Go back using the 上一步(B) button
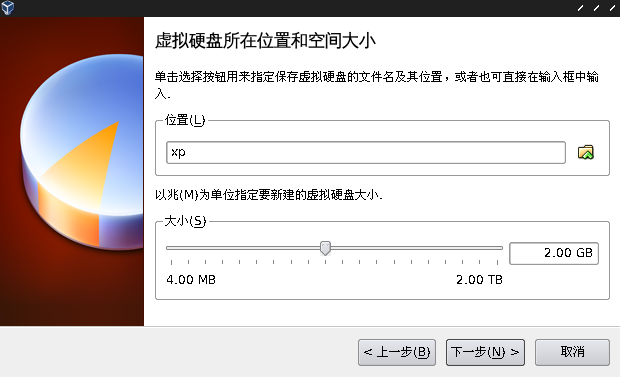The image size is (620, 377). tap(397, 352)
